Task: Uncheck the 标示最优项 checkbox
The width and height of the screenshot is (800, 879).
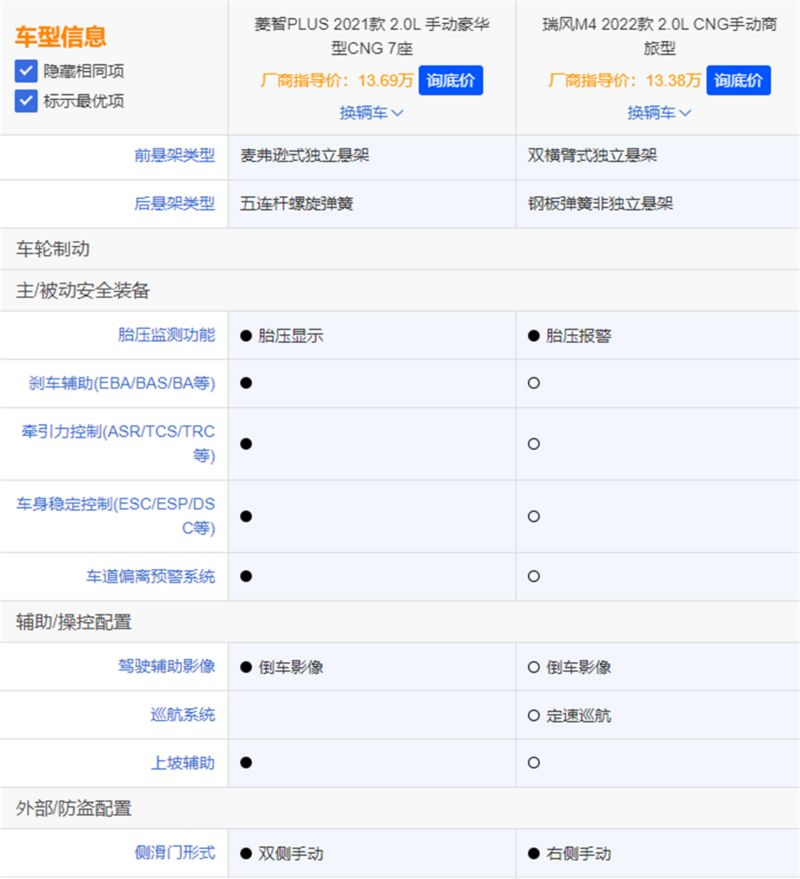Action: pos(26,101)
